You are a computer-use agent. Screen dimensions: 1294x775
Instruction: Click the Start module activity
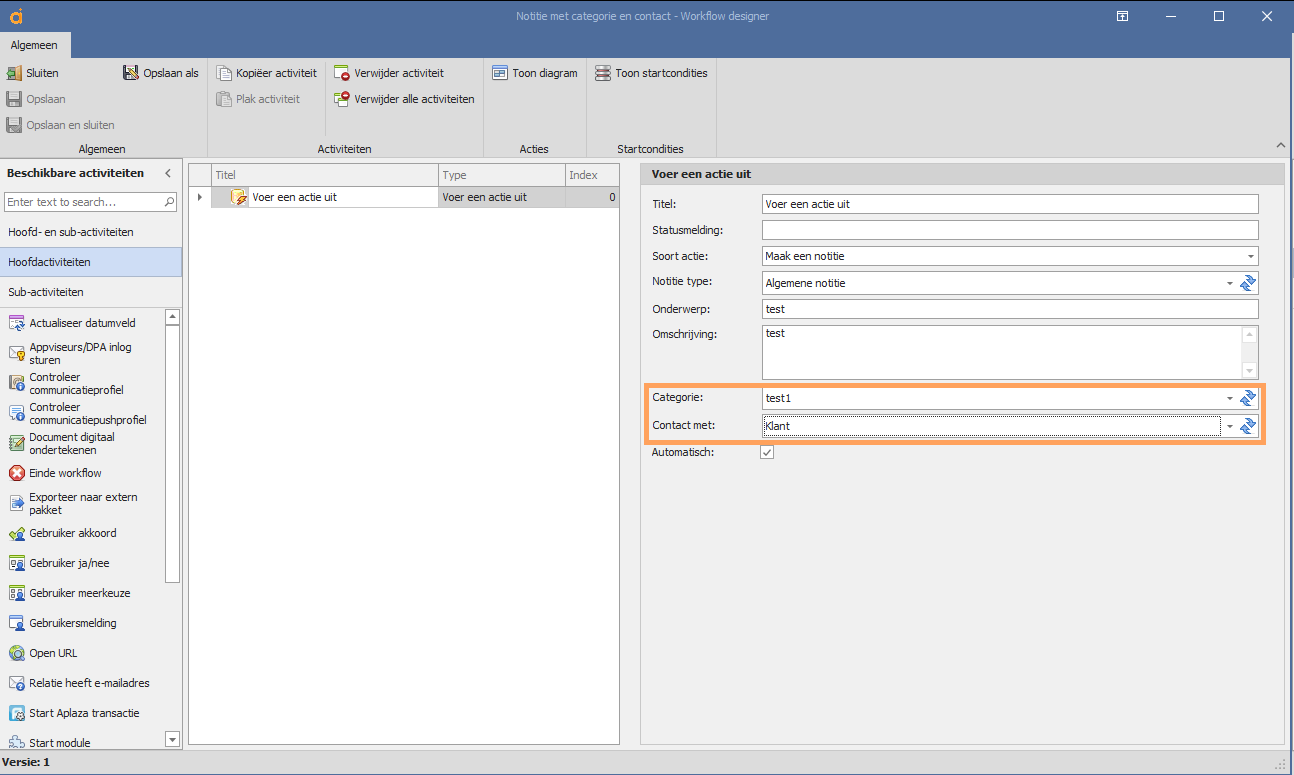click(60, 743)
